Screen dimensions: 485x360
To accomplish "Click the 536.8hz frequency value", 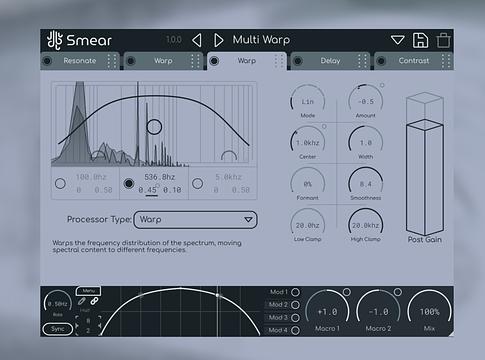I will (160, 177).
